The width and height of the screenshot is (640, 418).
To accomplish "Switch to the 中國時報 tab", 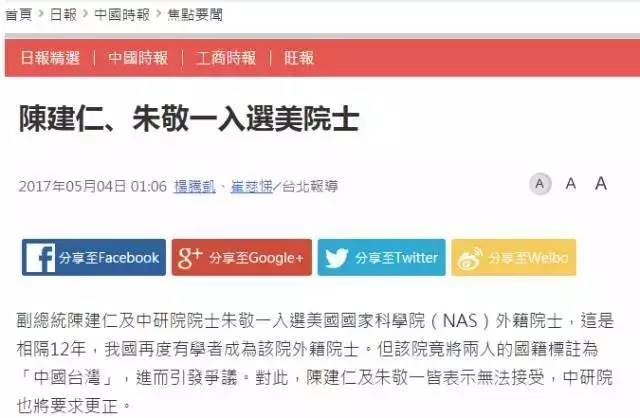I will 138,58.
